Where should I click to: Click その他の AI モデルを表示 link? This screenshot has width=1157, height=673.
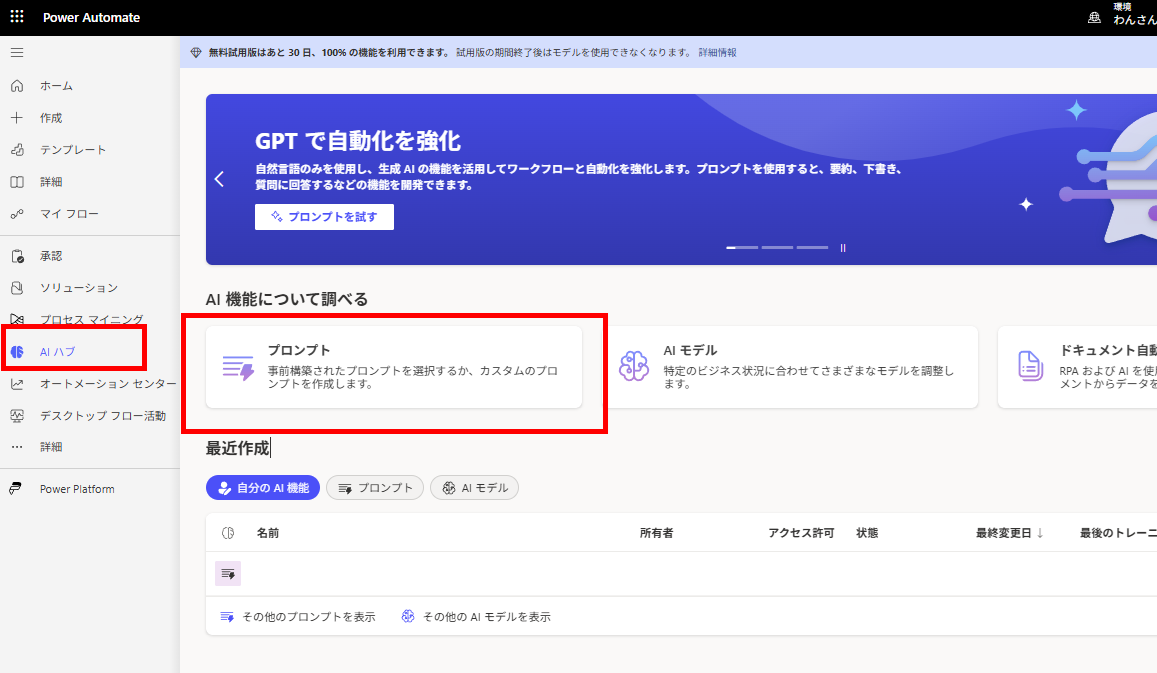tap(476, 617)
